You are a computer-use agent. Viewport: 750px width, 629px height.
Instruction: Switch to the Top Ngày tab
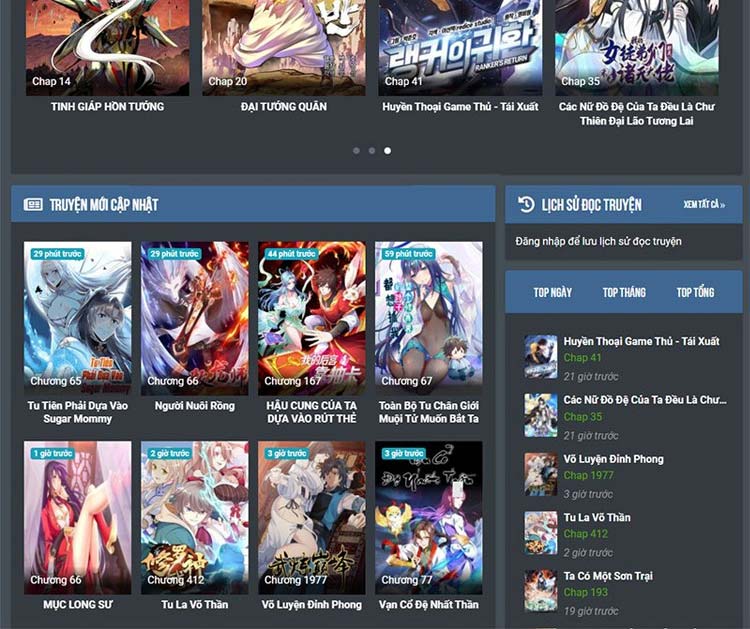tap(553, 292)
